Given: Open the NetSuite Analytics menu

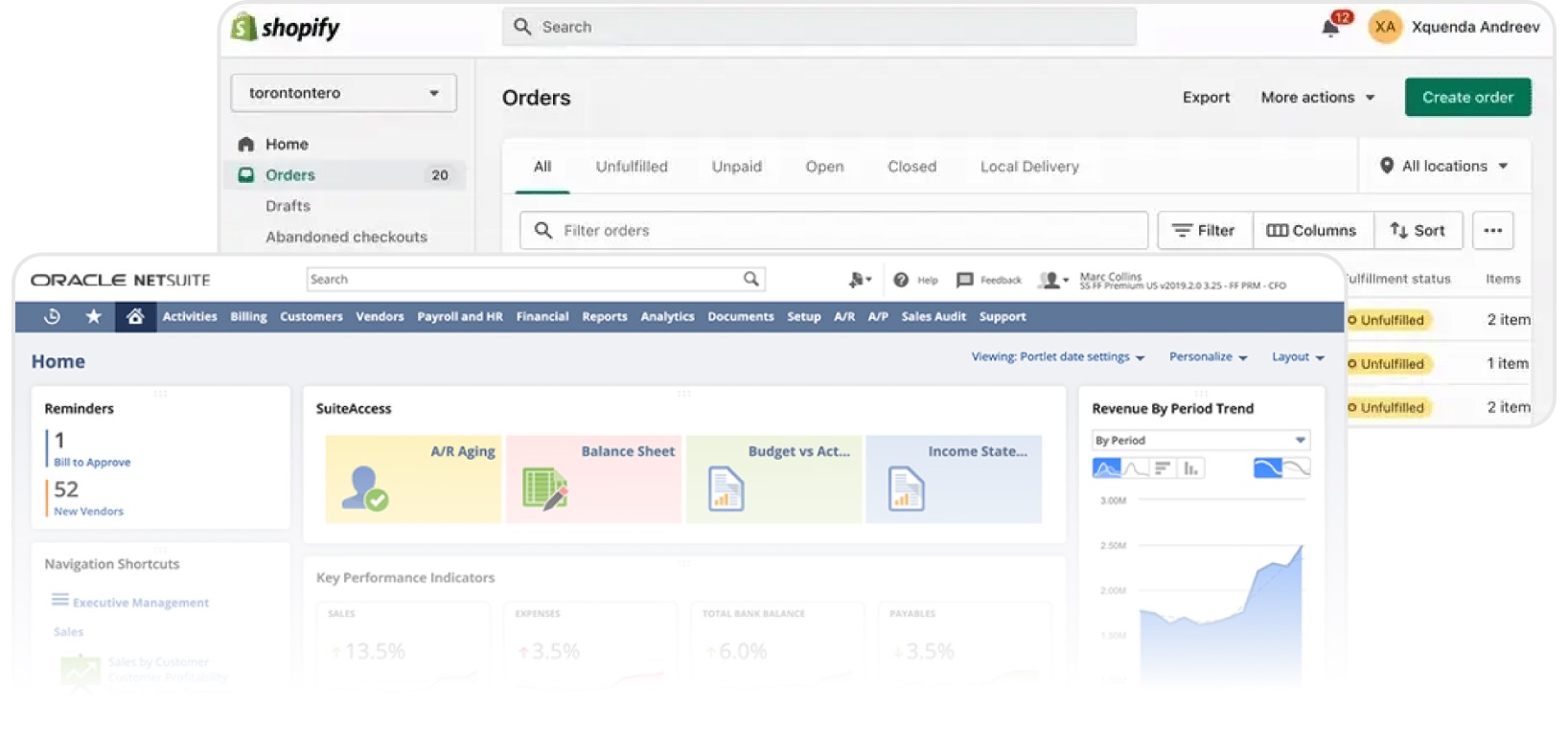Looking at the screenshot, I should pos(667,316).
